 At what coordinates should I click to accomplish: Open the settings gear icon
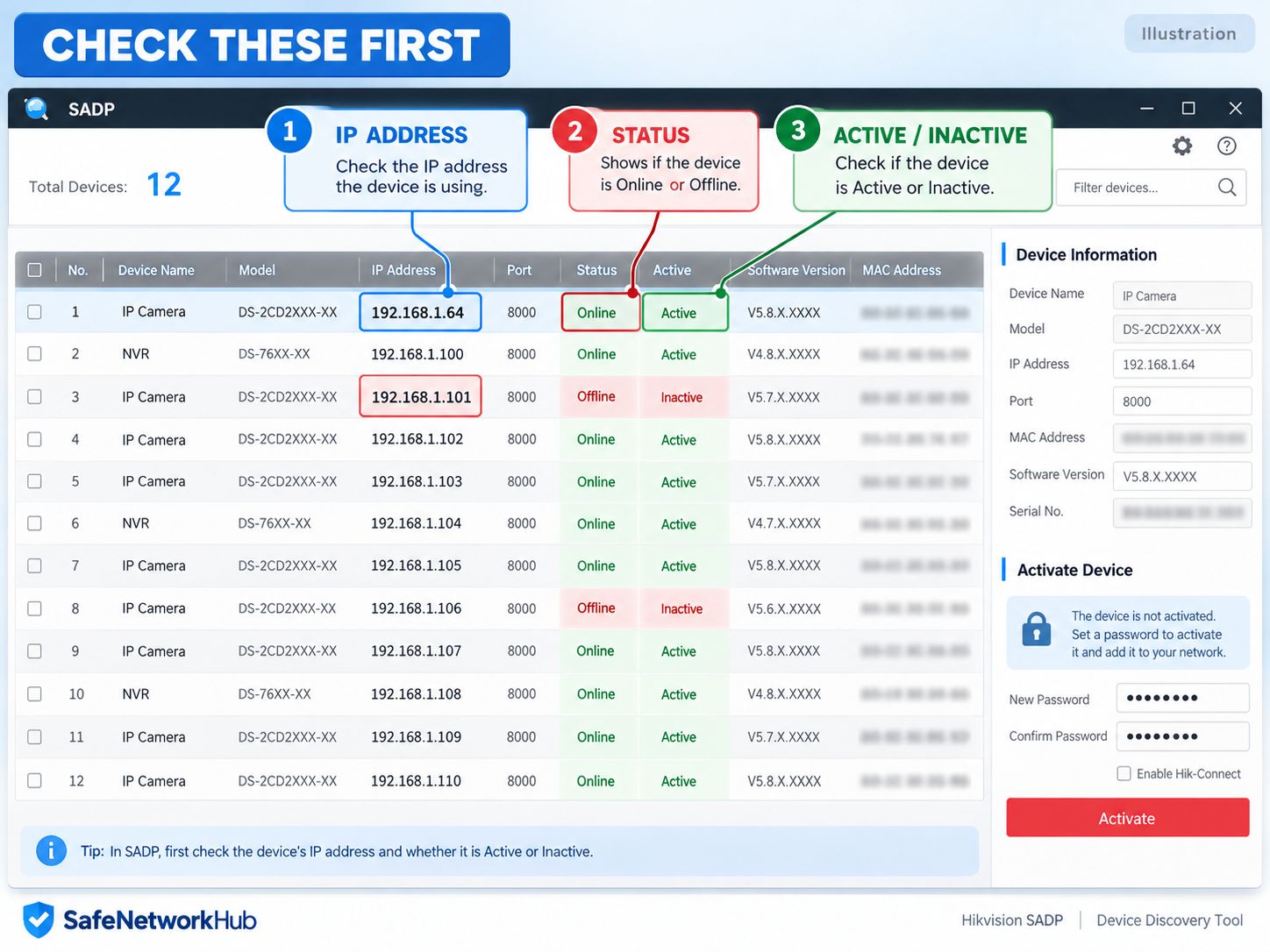1182,146
